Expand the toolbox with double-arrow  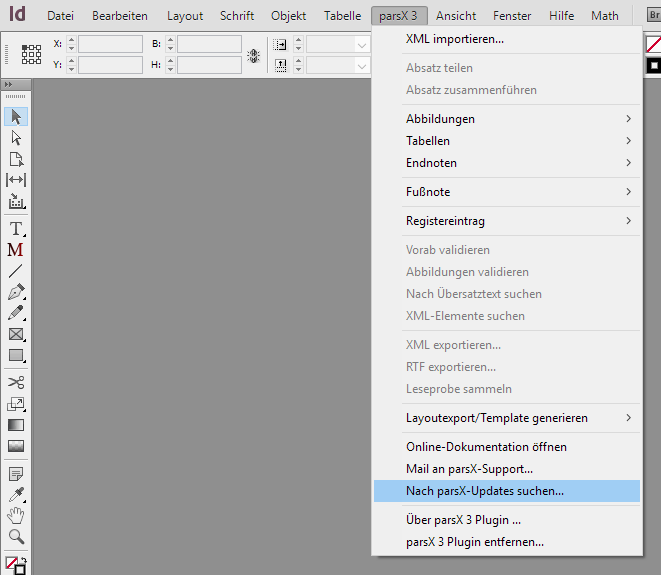[8, 84]
